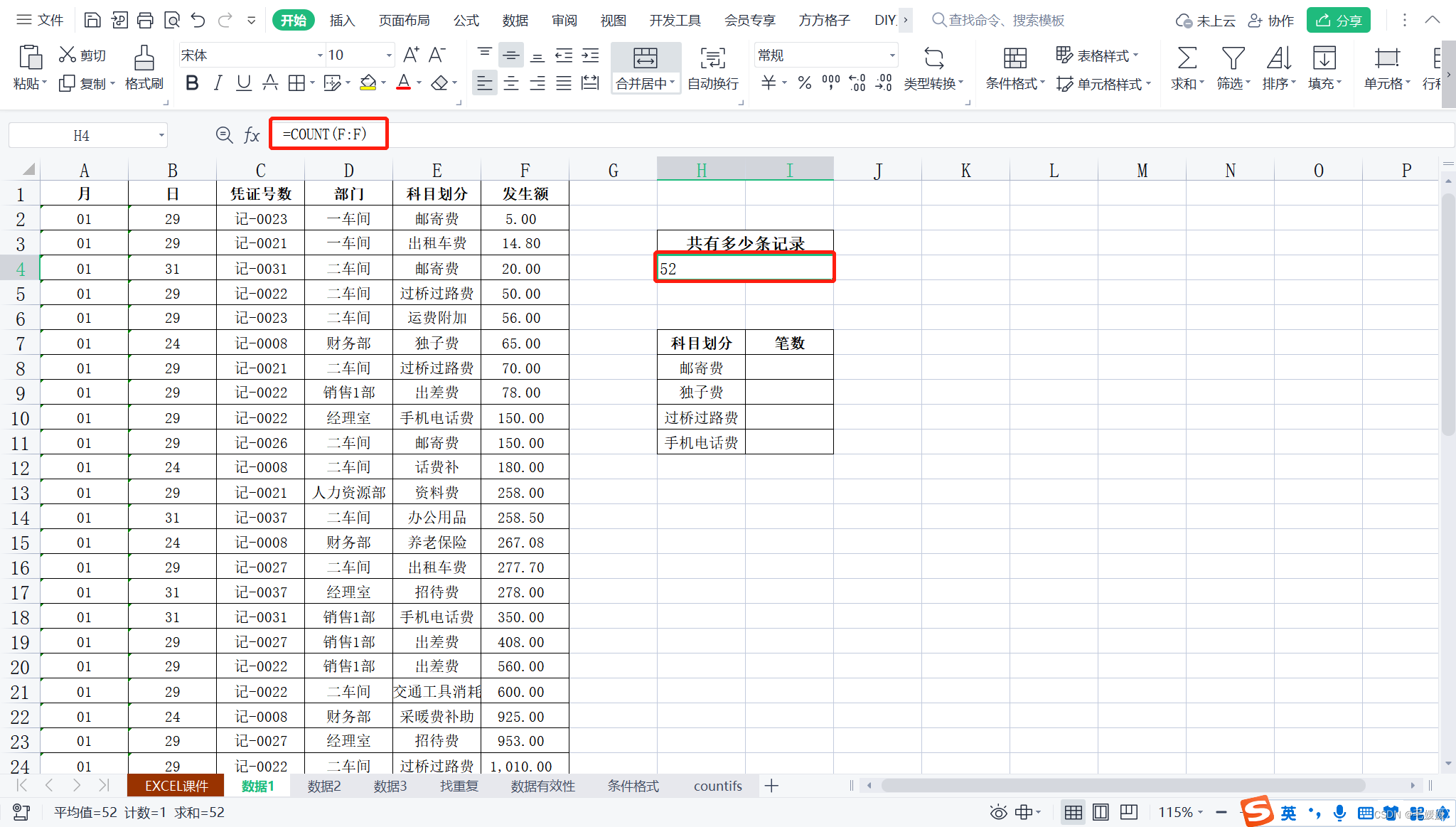Open the font size dropdown
The height and width of the screenshot is (827, 1456).
click(x=388, y=55)
